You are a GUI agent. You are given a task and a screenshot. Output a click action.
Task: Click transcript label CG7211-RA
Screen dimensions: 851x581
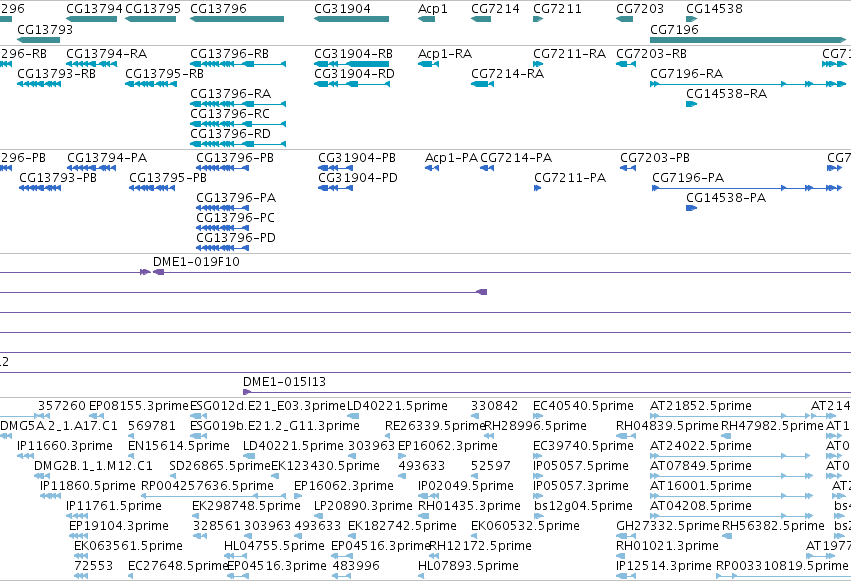click(569, 54)
